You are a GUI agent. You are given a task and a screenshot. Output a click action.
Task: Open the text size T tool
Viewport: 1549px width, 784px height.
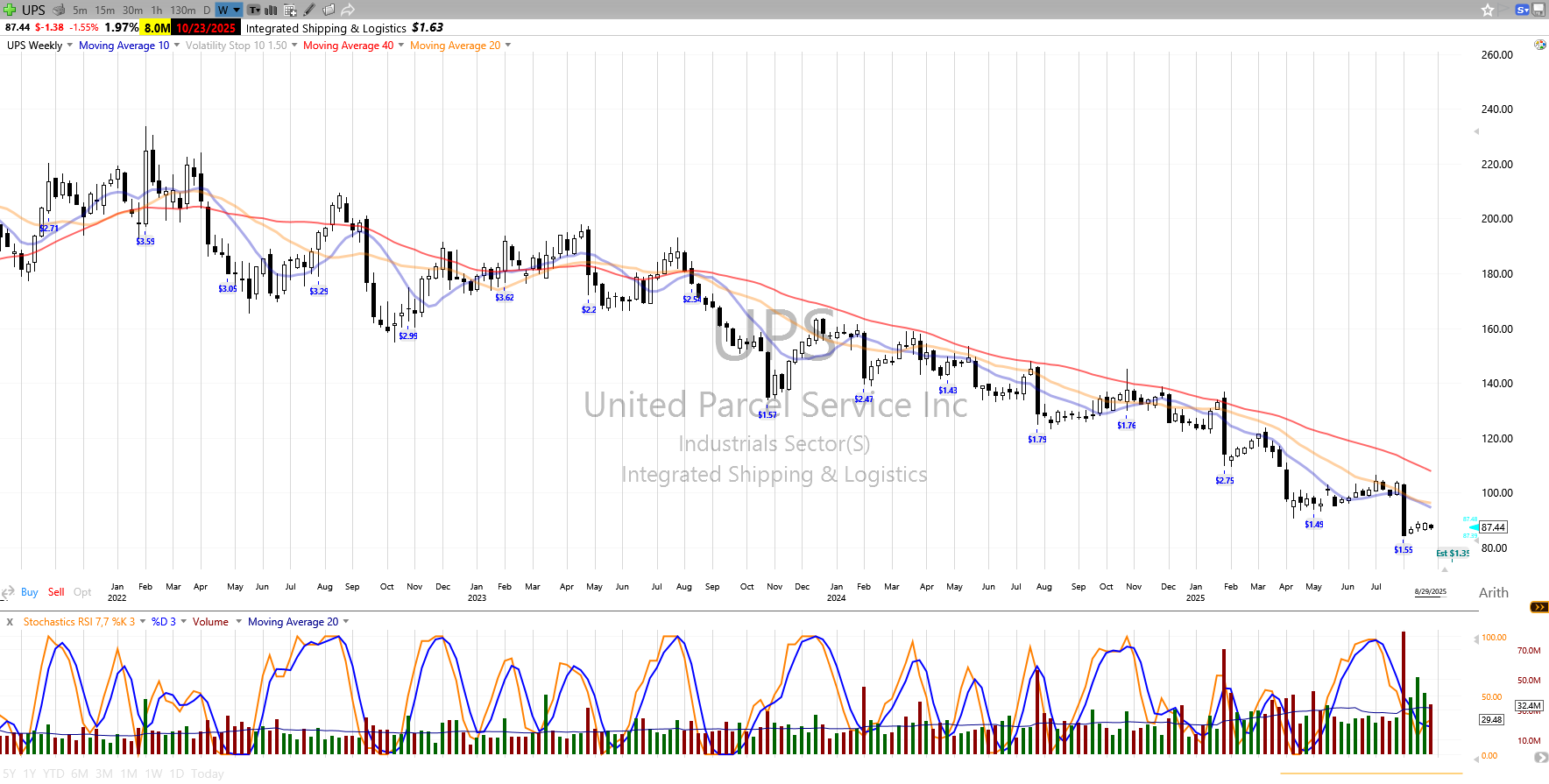(254, 10)
